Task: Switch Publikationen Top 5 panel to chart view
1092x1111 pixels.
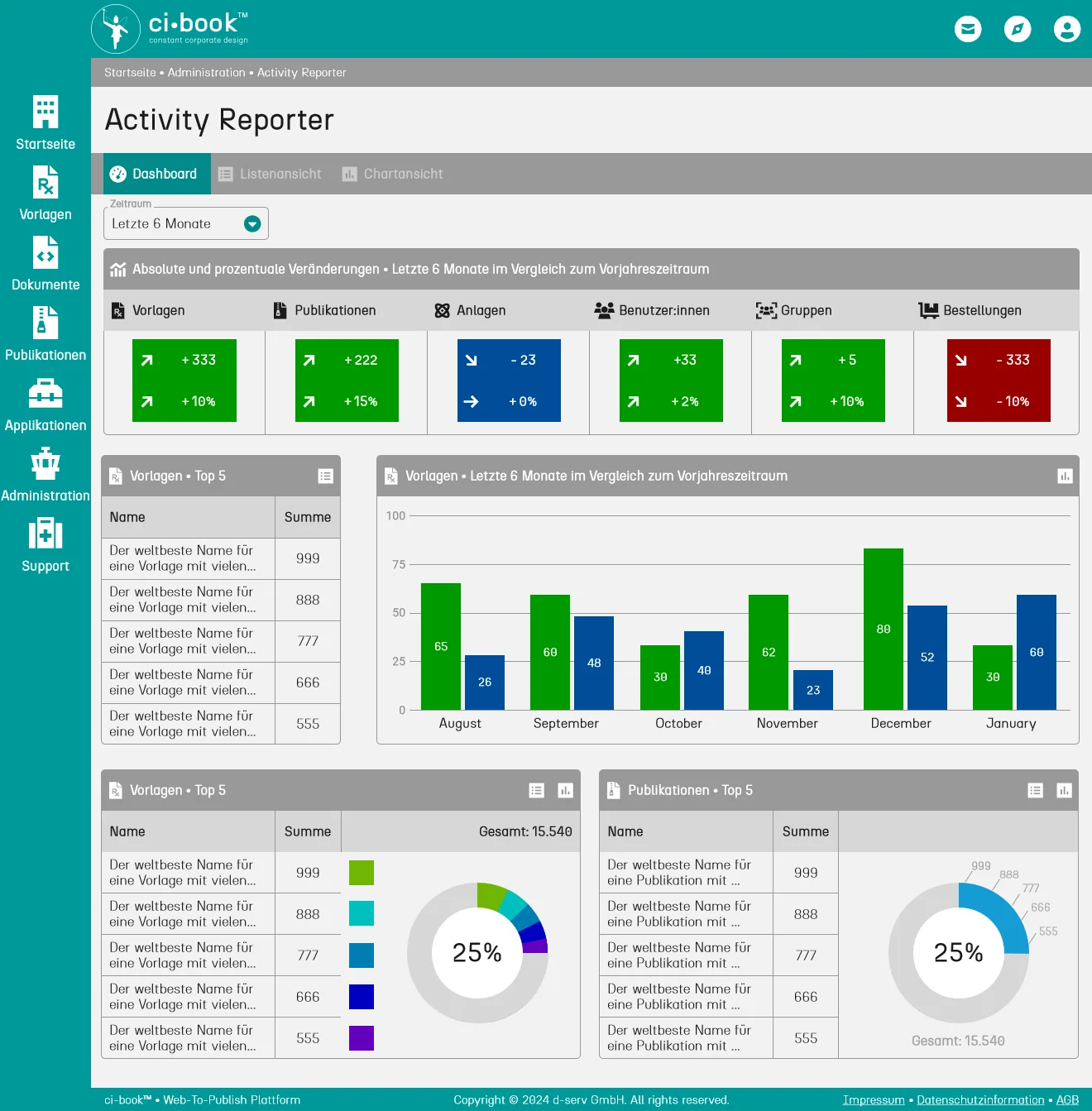Action: click(x=1064, y=790)
